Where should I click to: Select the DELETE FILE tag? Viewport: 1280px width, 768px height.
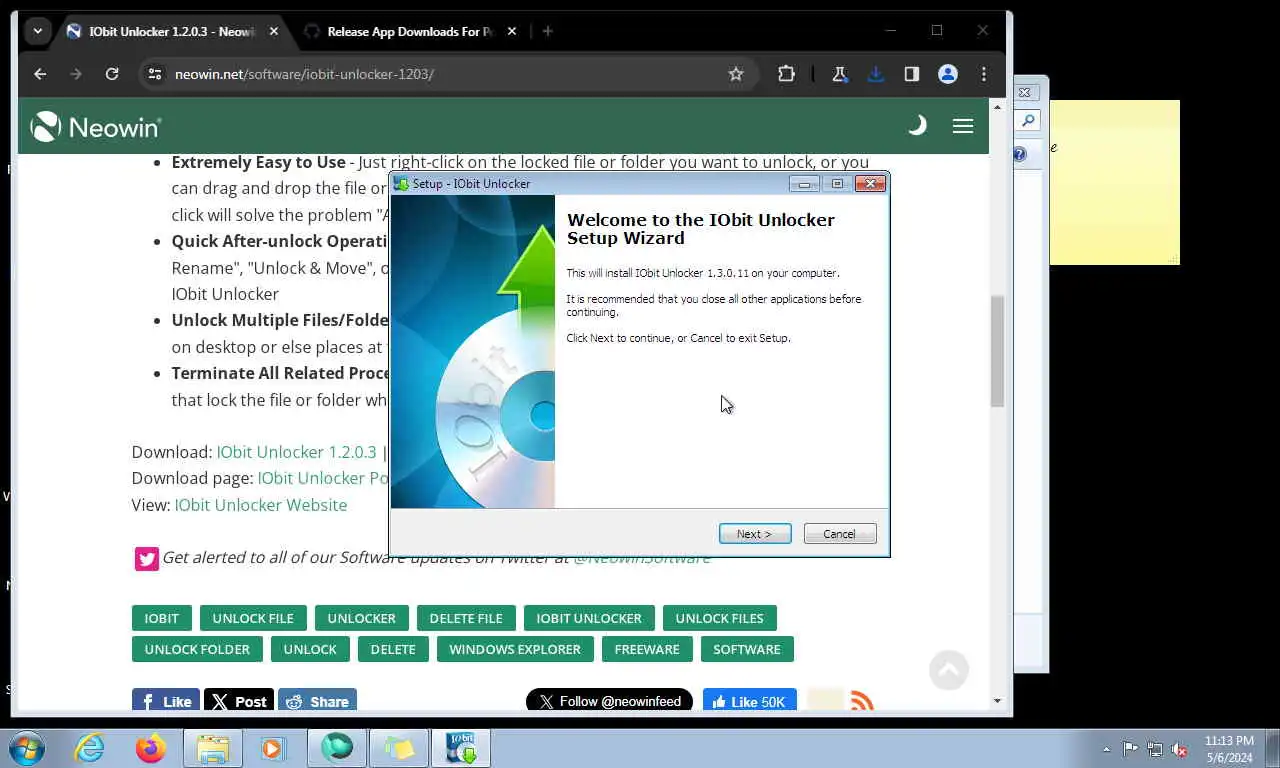[x=466, y=618]
